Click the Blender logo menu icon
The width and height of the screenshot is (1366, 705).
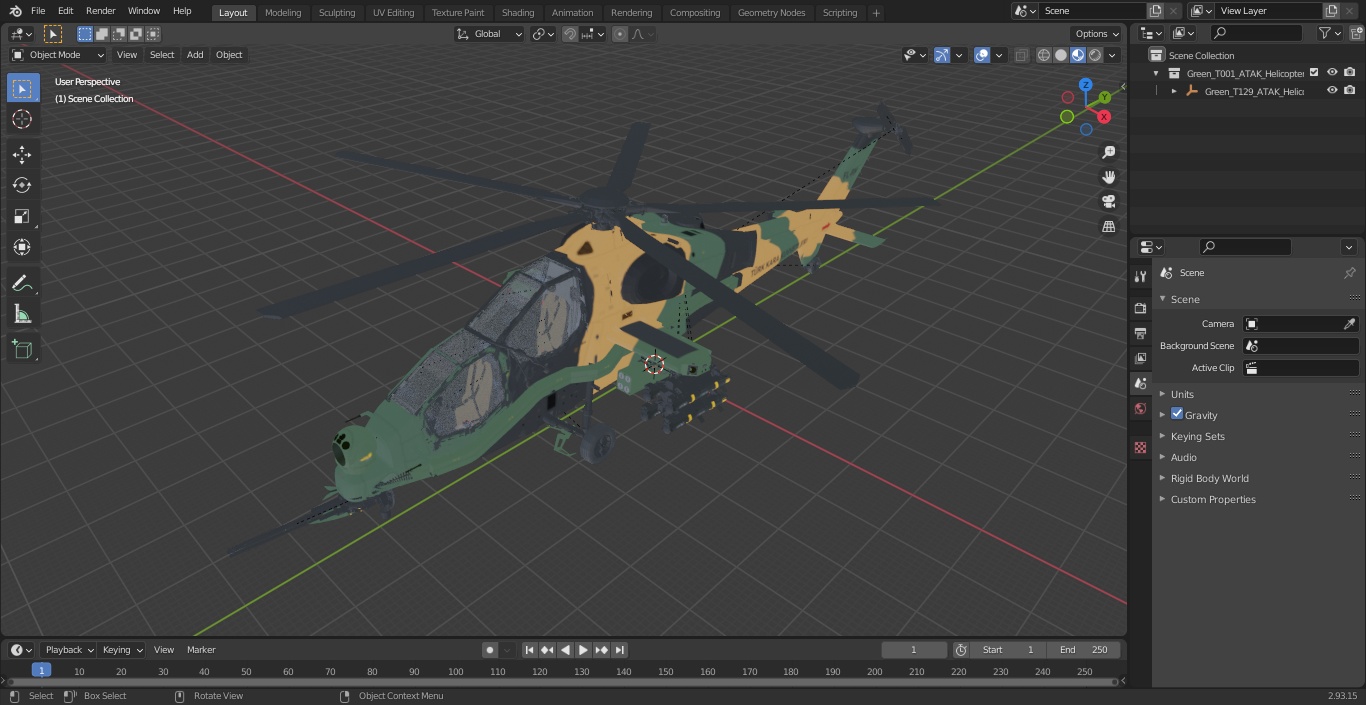point(15,11)
